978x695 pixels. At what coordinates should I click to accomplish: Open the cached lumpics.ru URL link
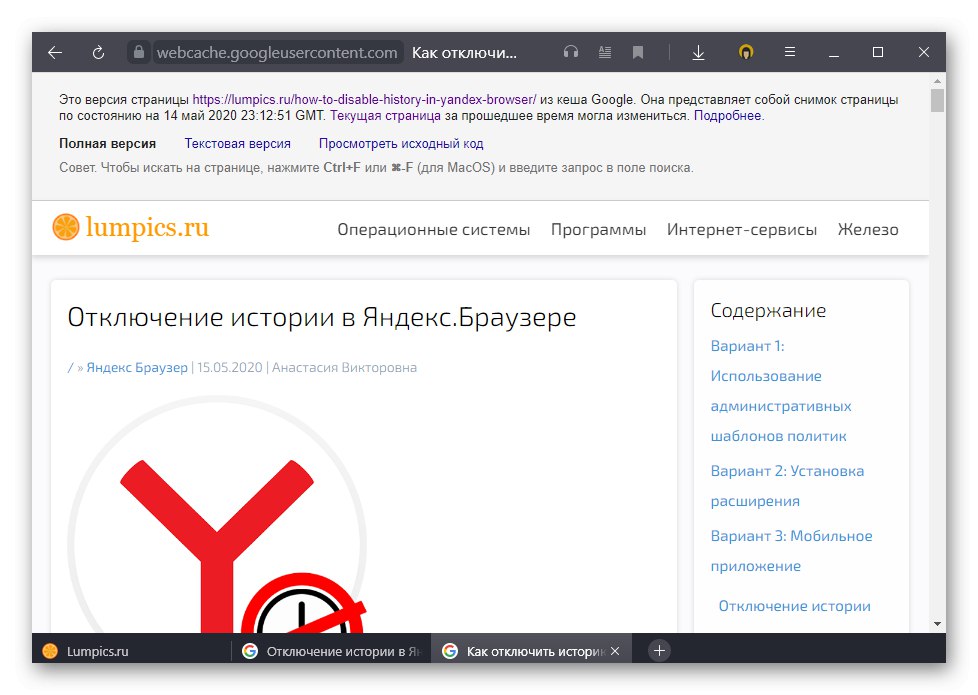pos(364,100)
